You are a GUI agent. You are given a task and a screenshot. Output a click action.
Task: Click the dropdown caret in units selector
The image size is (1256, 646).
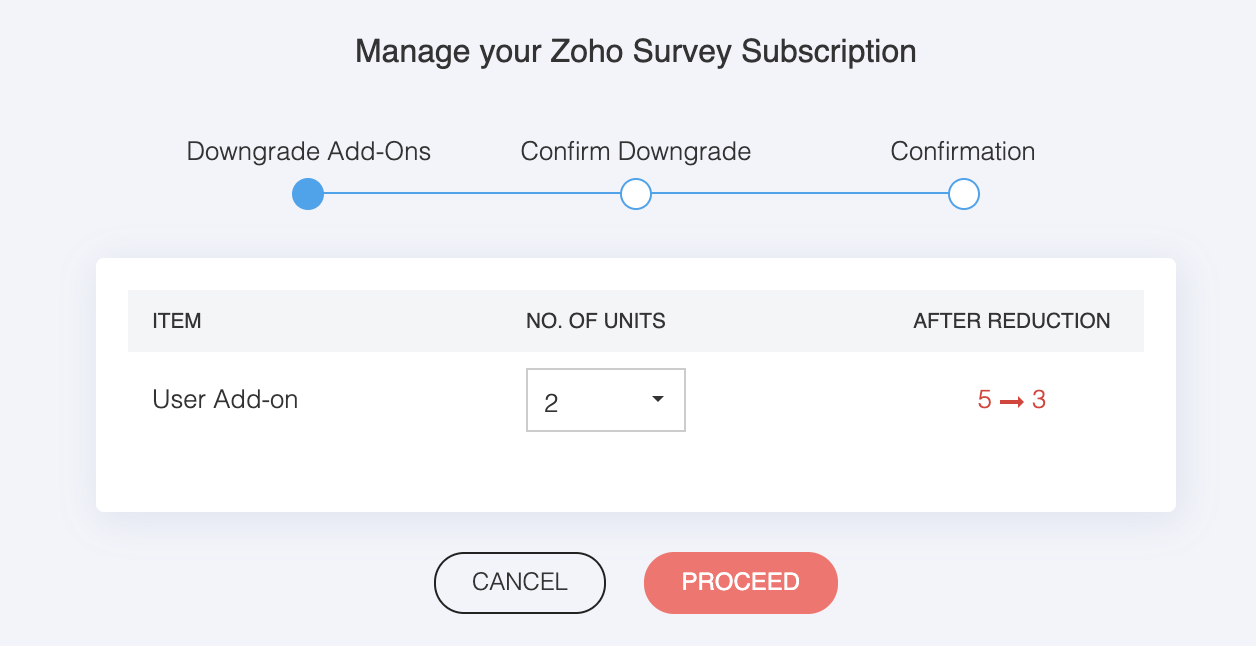[657, 400]
